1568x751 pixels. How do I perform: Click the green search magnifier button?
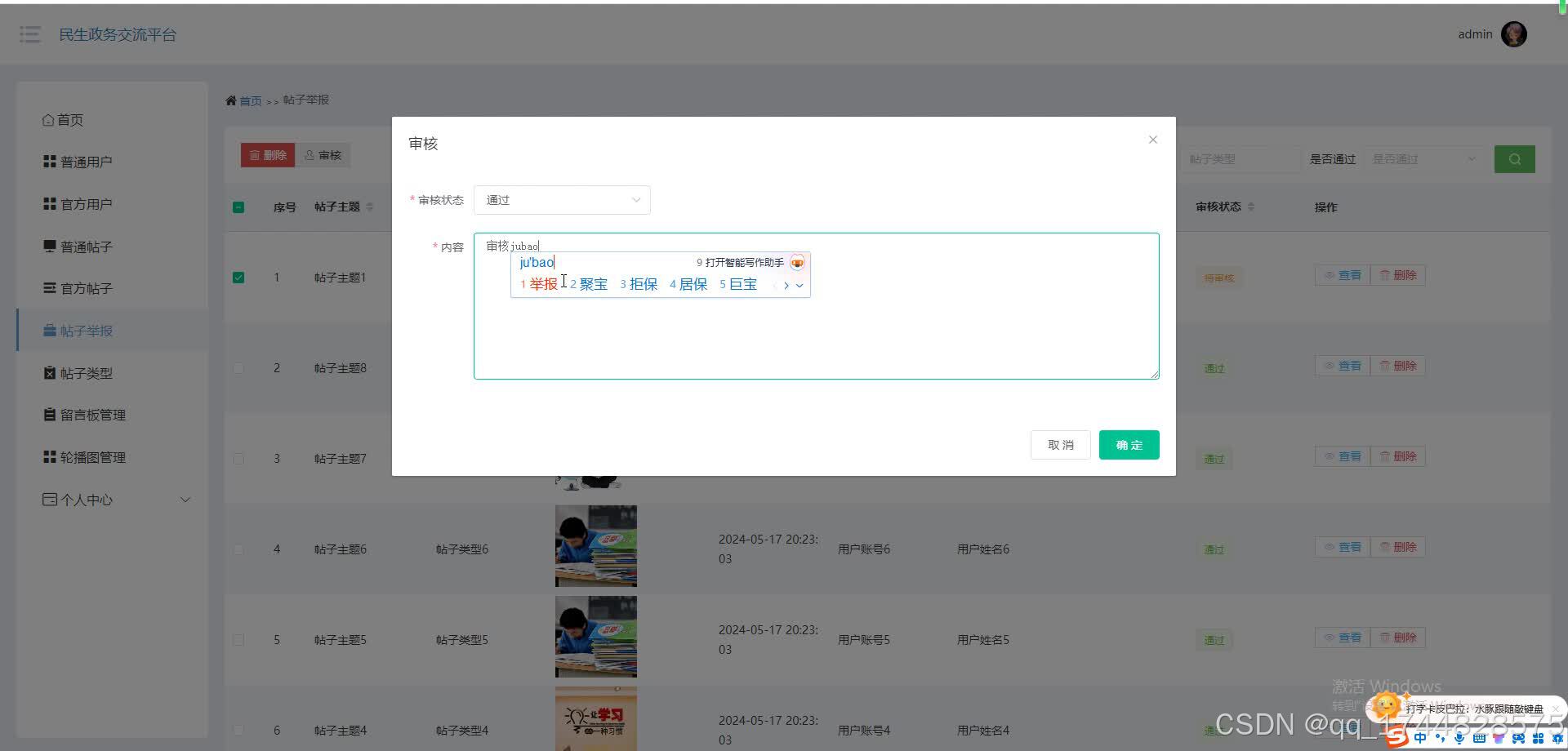(1515, 159)
